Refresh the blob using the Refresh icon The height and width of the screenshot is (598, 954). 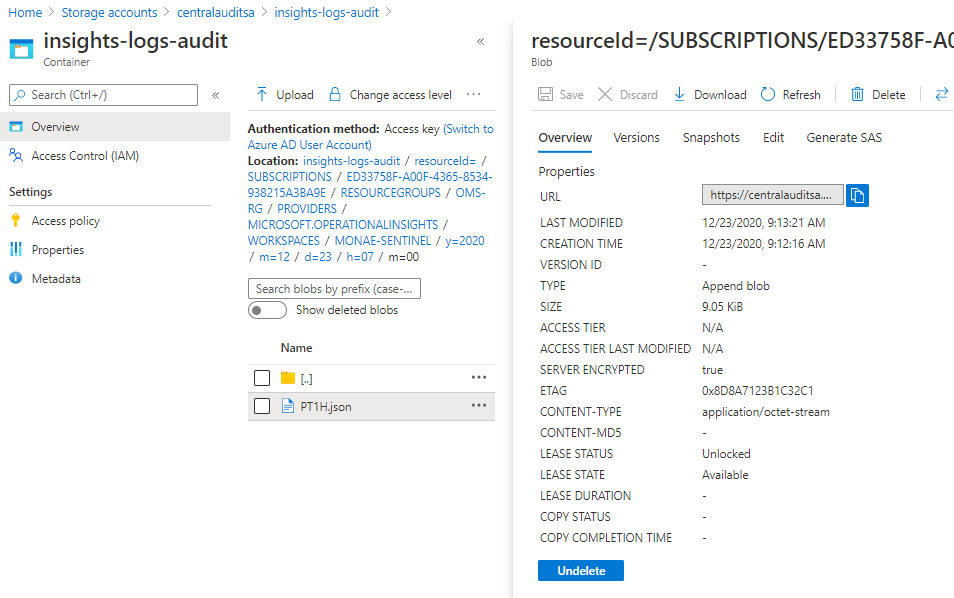tap(790, 93)
